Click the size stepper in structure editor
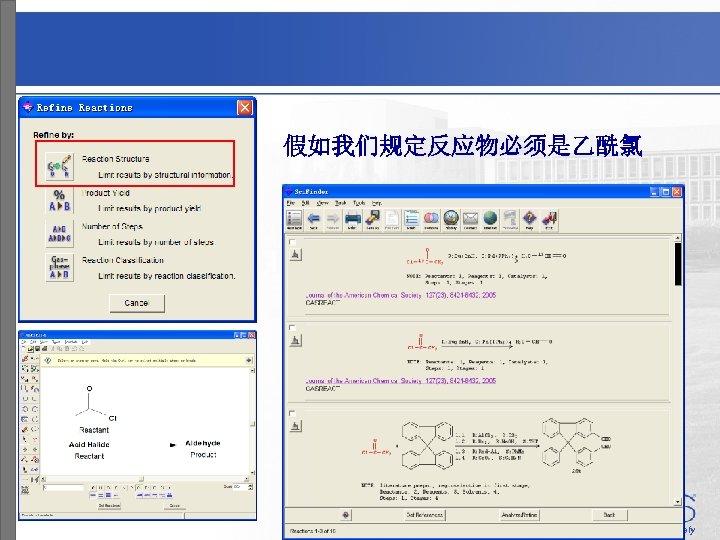 coord(250,487)
